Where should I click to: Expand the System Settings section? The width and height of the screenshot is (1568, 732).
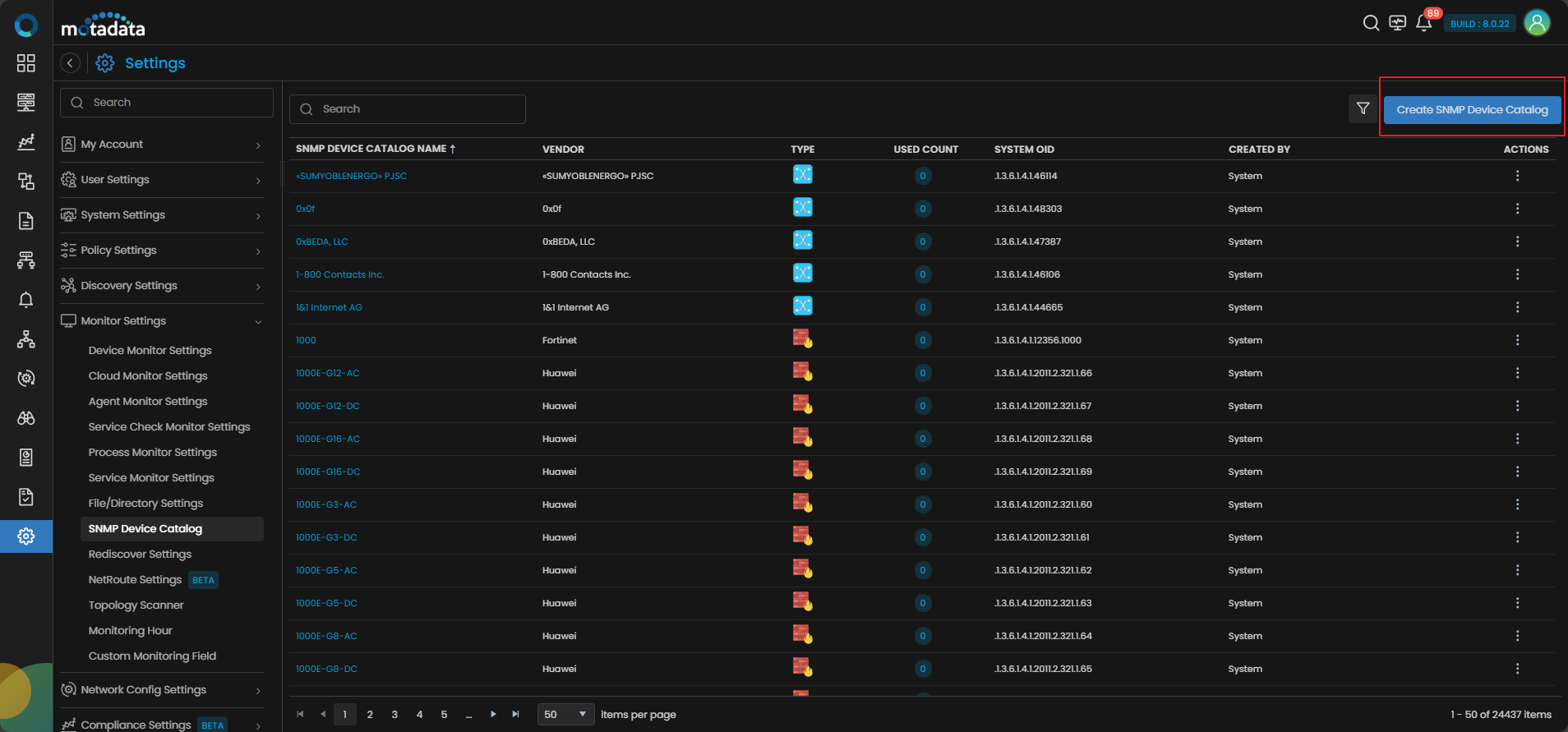(x=162, y=215)
